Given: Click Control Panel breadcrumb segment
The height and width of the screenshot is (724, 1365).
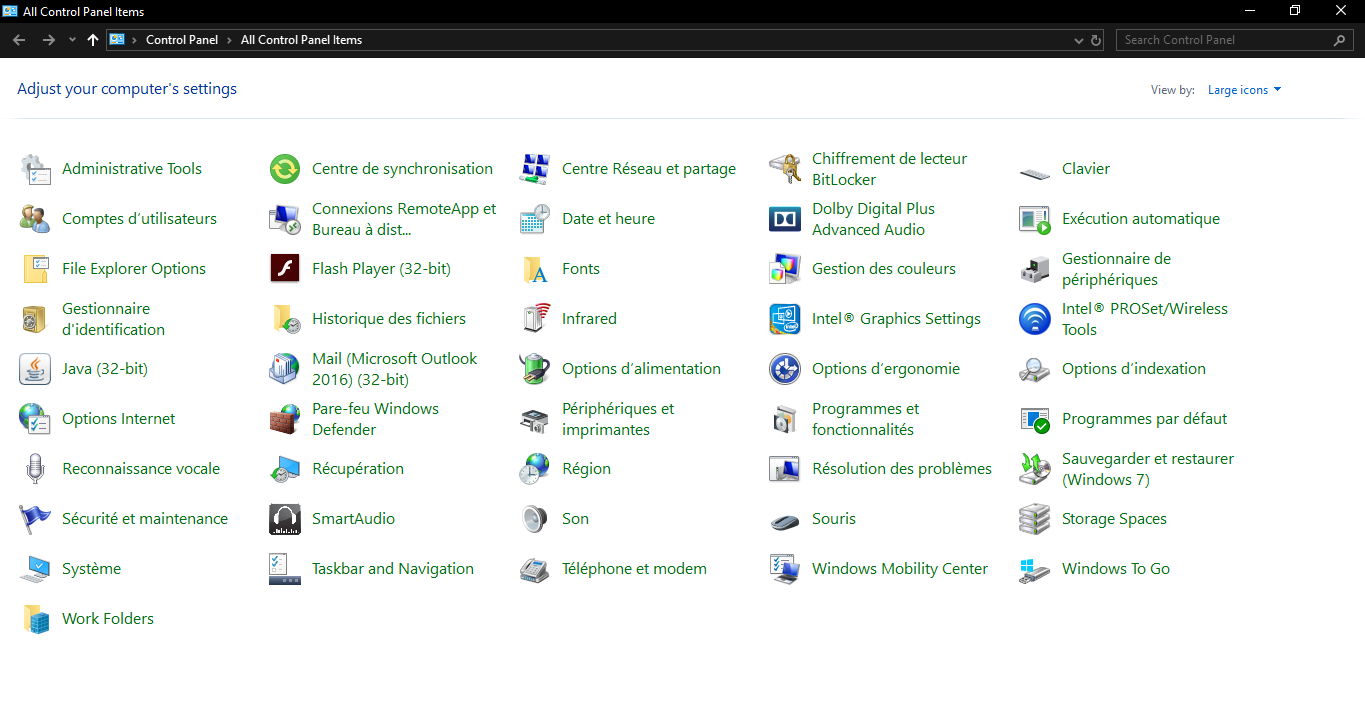Looking at the screenshot, I should [x=181, y=40].
